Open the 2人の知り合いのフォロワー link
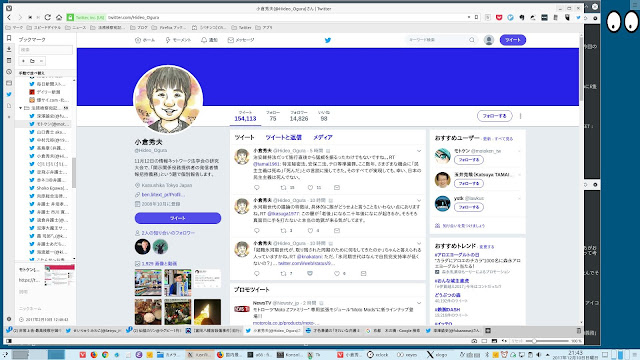The width and height of the screenshot is (640, 360). [168, 233]
